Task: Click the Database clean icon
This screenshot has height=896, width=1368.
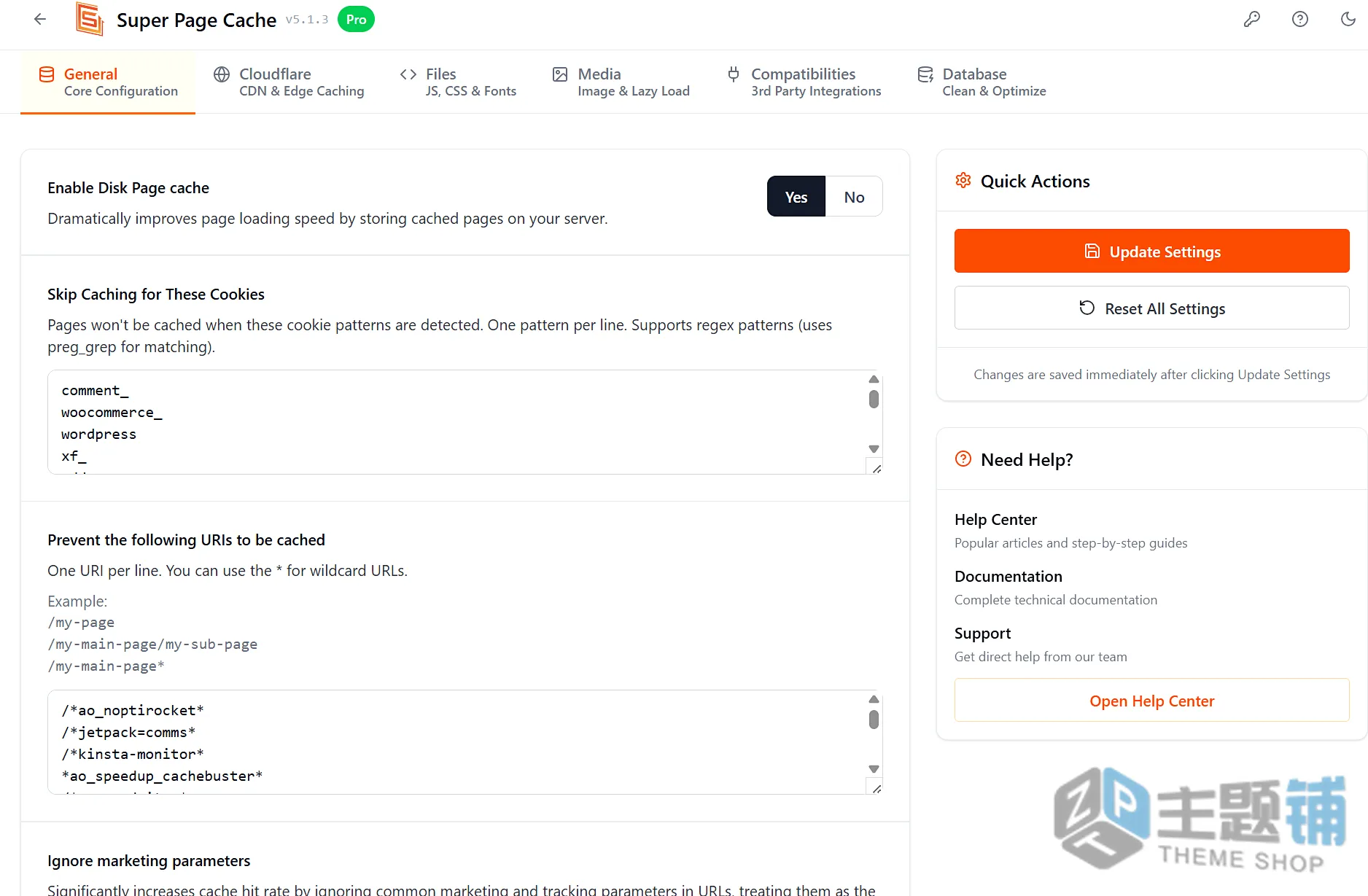Action: [x=925, y=74]
